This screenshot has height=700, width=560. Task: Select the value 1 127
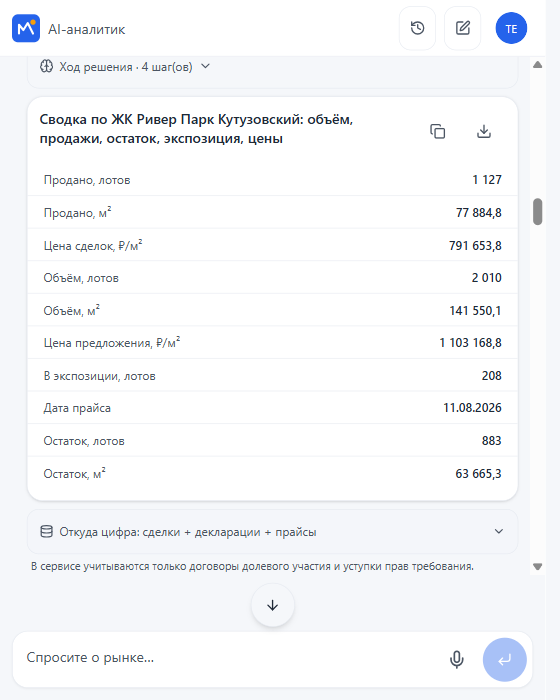tap(487, 179)
